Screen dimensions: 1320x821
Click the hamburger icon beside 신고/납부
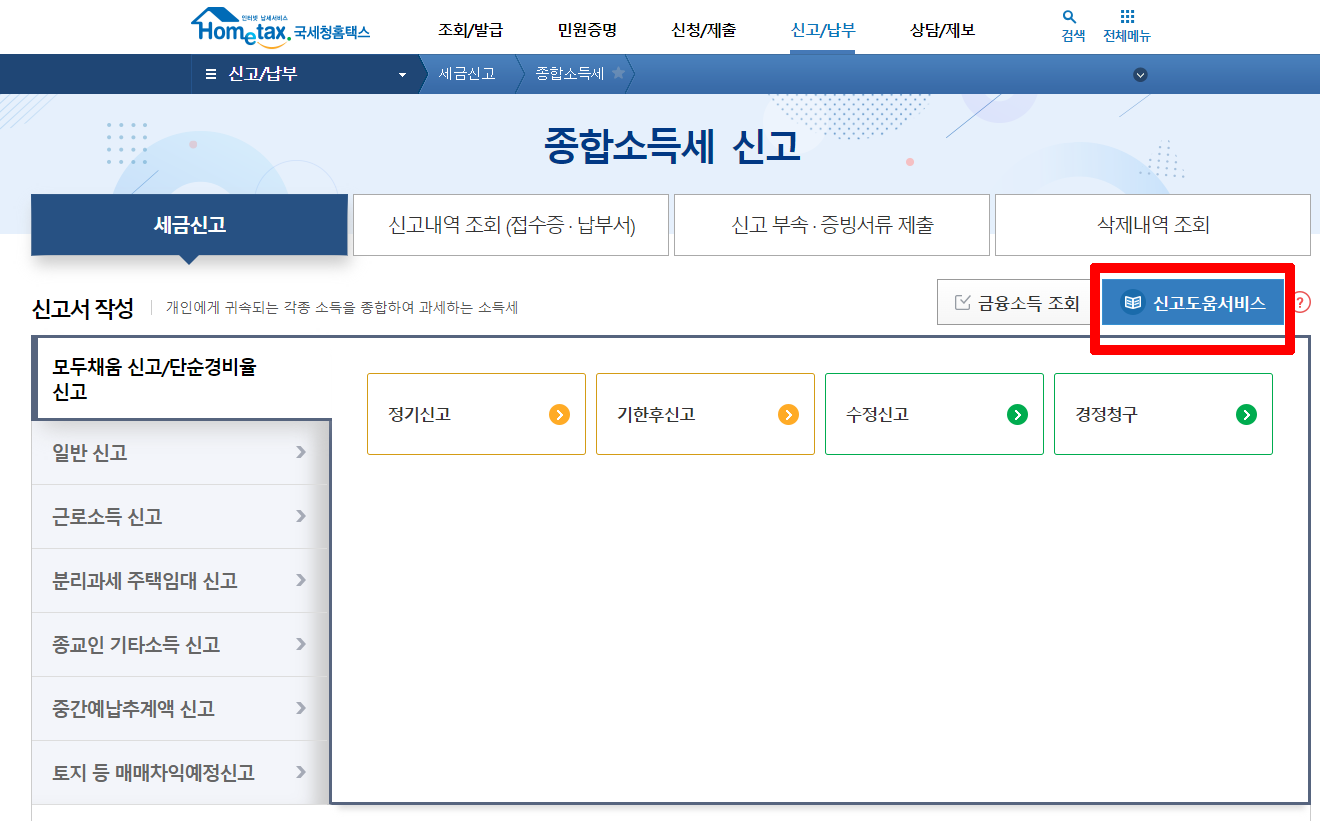pyautogui.click(x=211, y=74)
